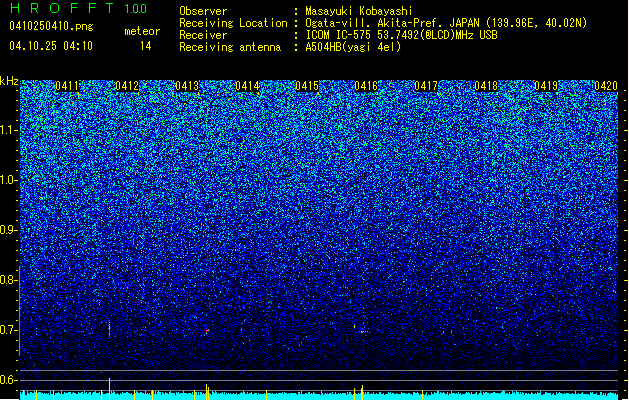Click time marker 0418
The image size is (629, 400).
[486, 86]
